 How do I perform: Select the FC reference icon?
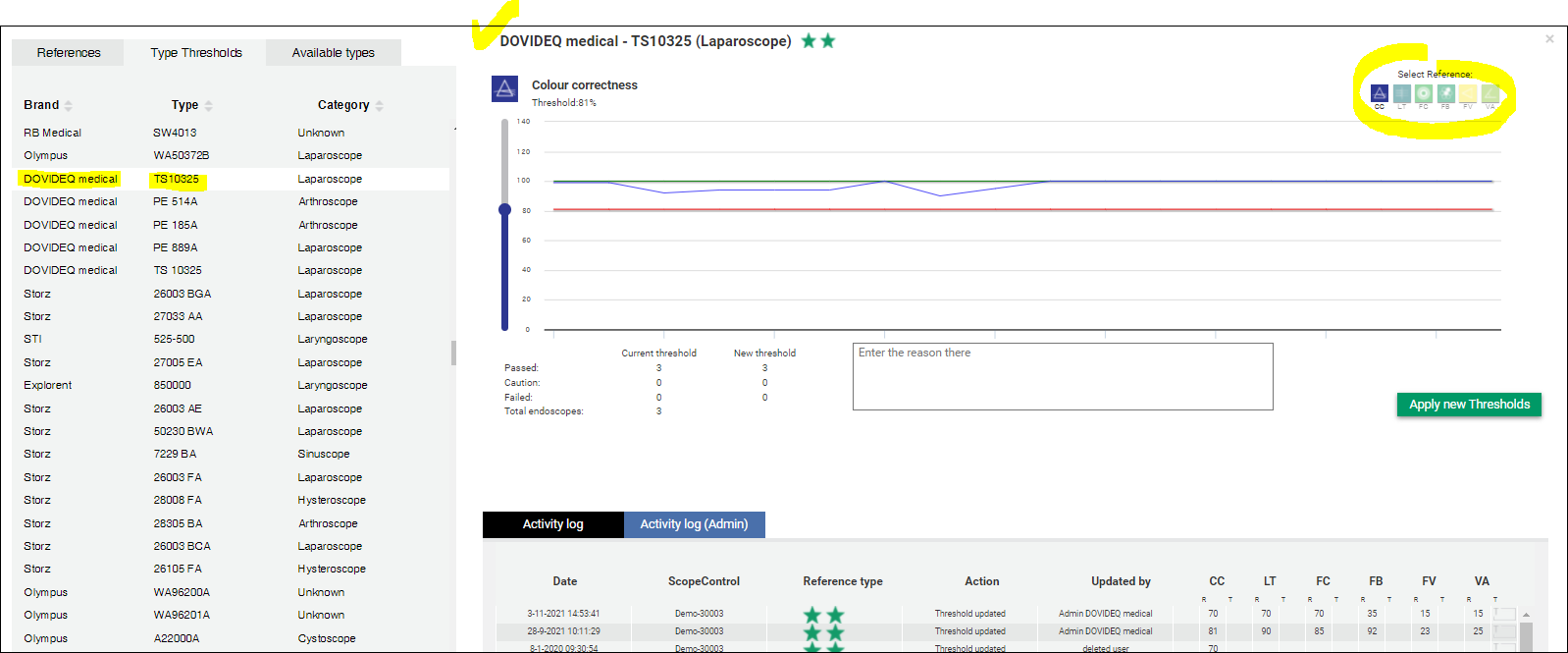pyautogui.click(x=1424, y=93)
